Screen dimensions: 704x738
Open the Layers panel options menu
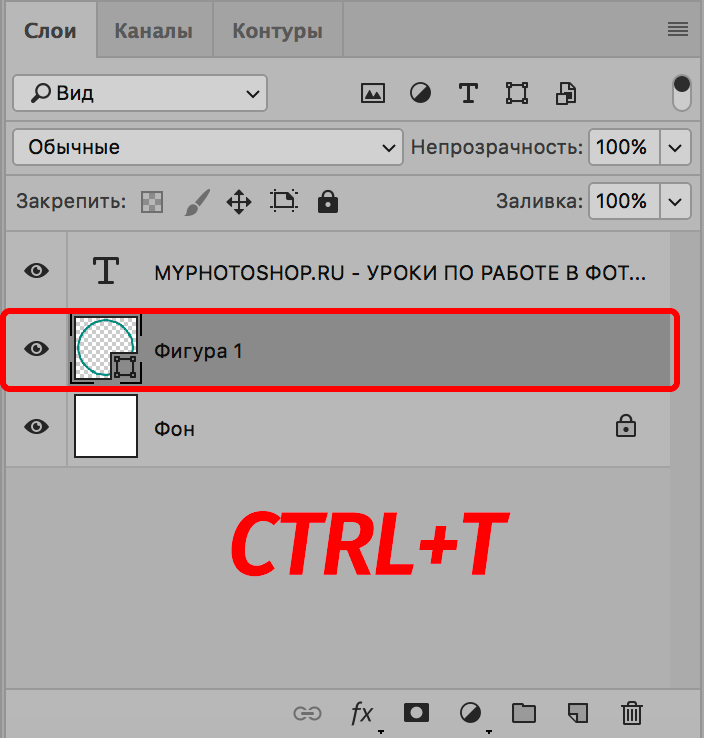(678, 30)
